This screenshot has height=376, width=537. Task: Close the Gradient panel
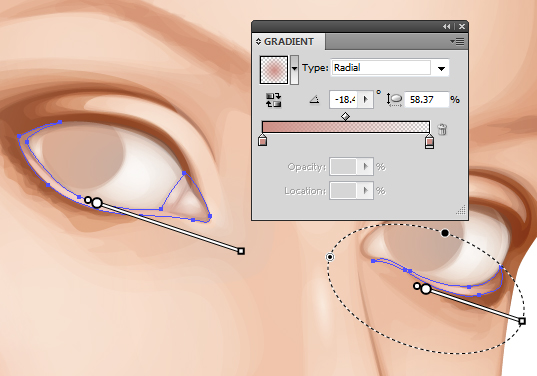tap(462, 26)
